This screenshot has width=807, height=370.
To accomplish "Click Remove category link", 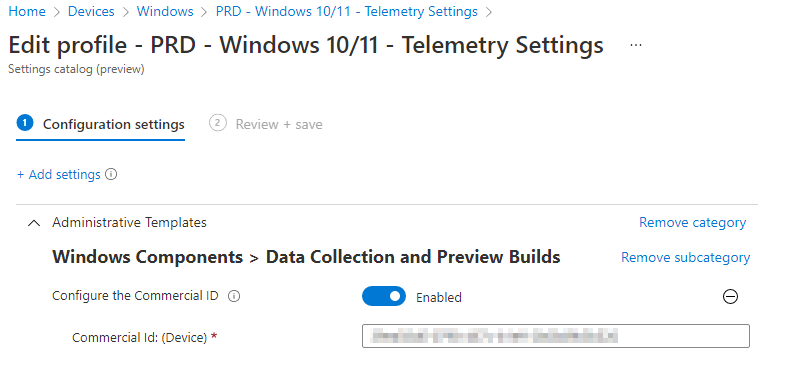I will 692,222.
